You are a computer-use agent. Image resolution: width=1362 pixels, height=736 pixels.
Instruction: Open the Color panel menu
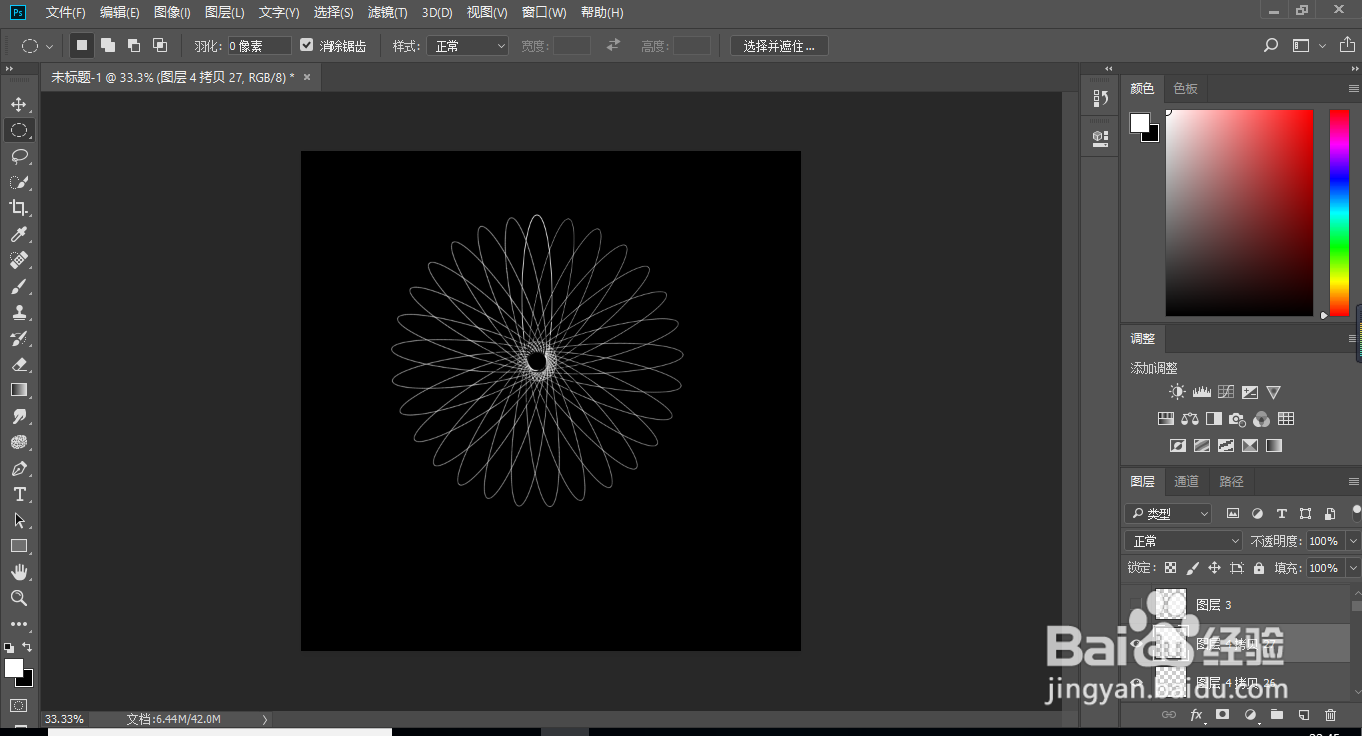coord(1353,89)
